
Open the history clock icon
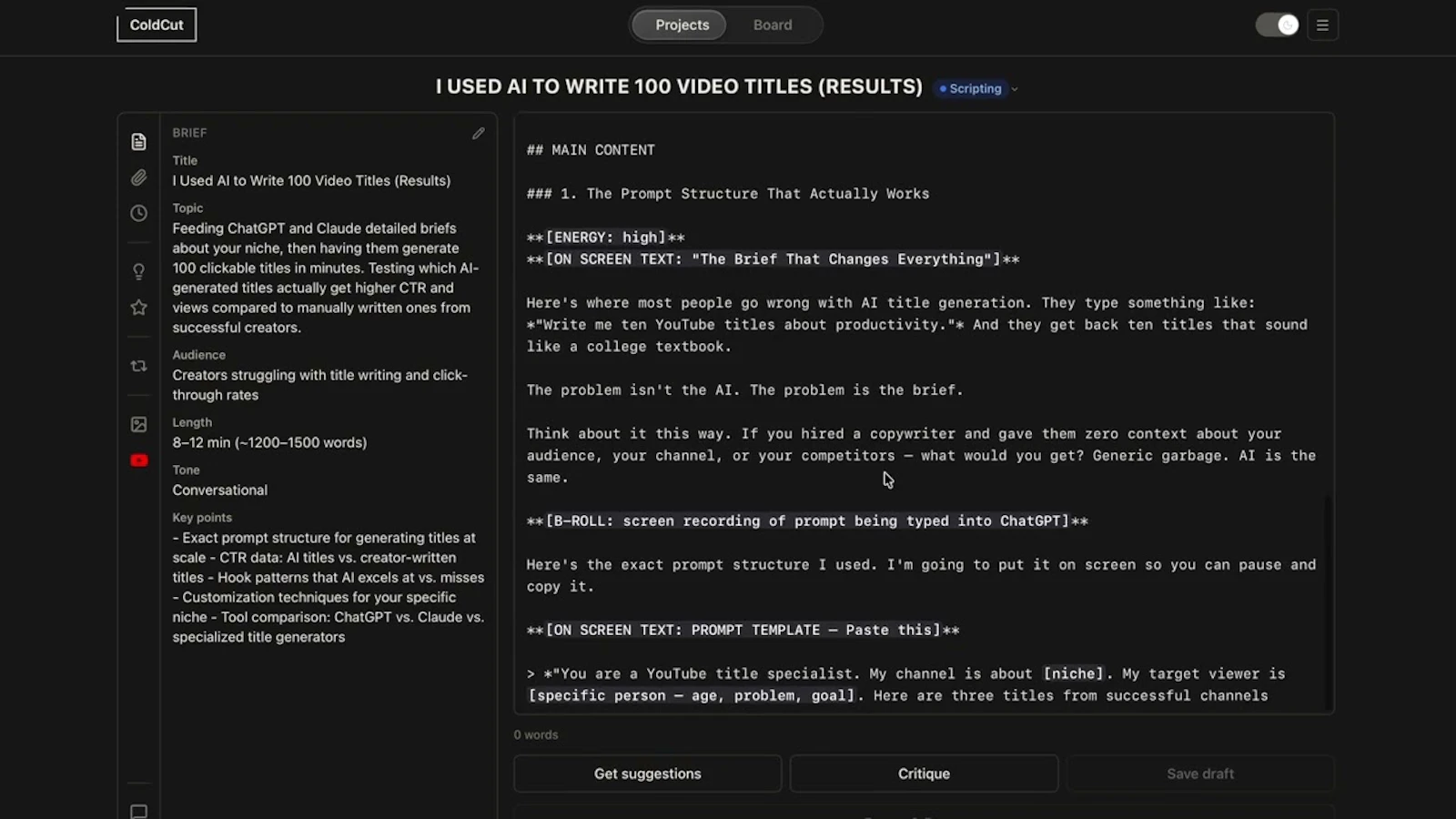tap(138, 213)
